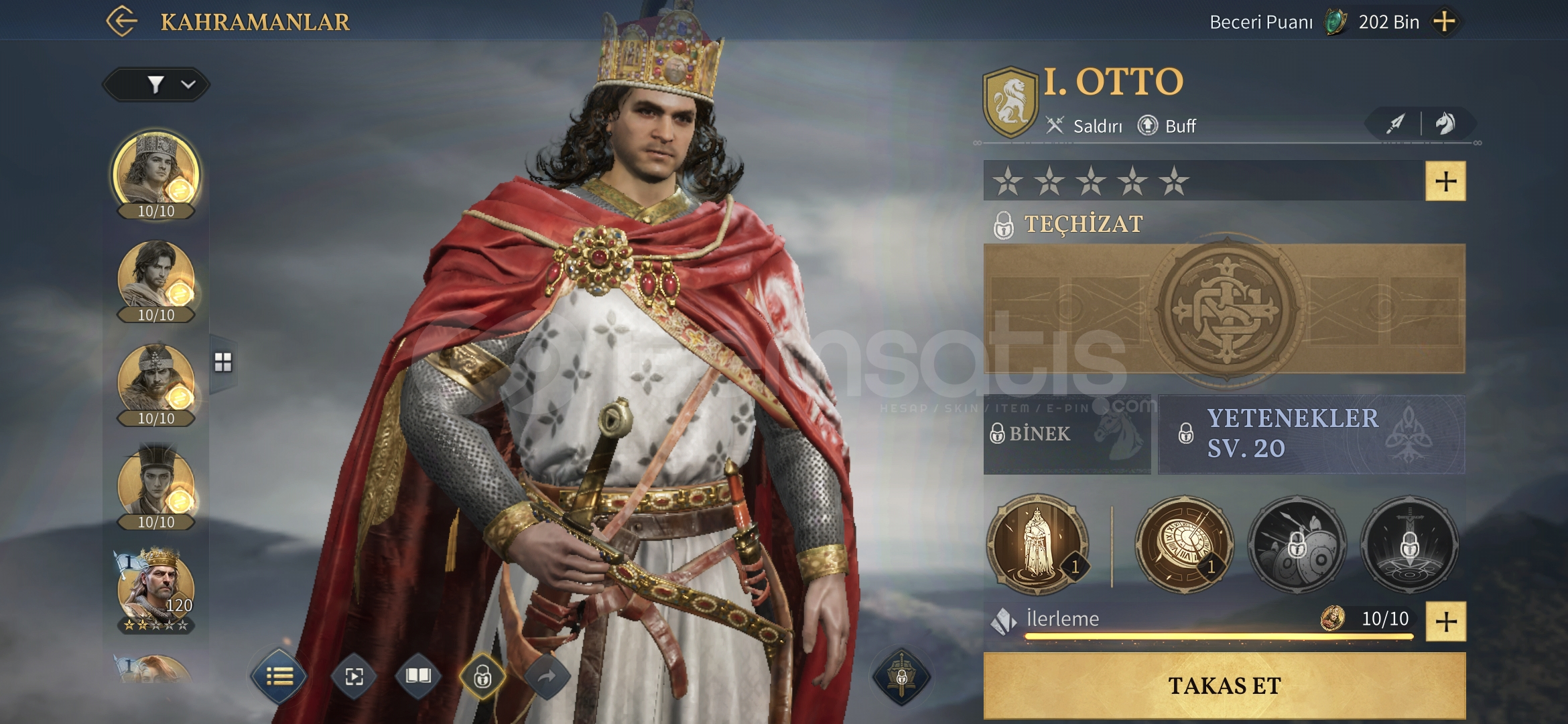Open the book codex icon
Screen dimensions: 1568x724
click(x=418, y=676)
